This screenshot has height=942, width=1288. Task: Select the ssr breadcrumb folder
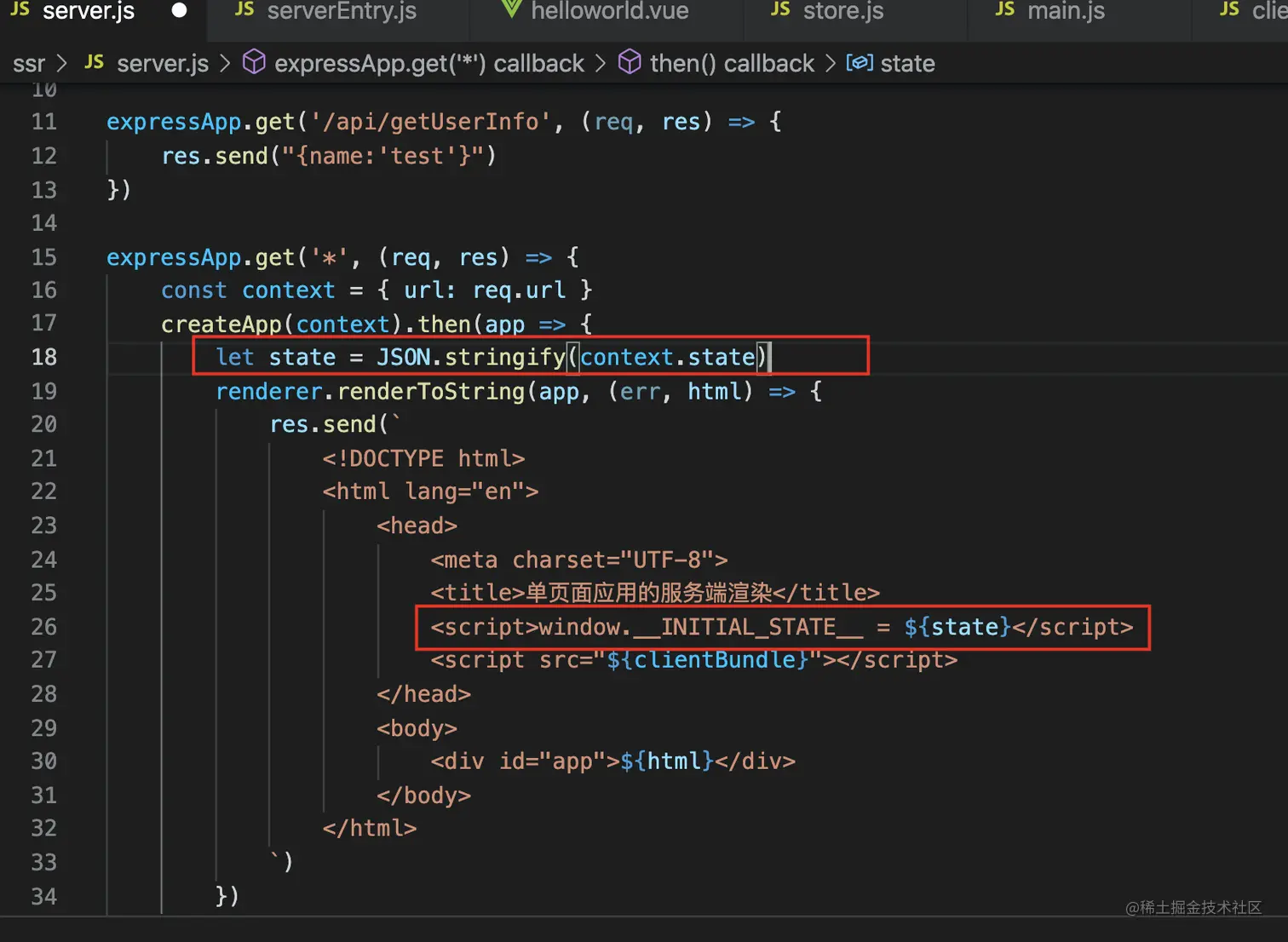click(x=29, y=64)
